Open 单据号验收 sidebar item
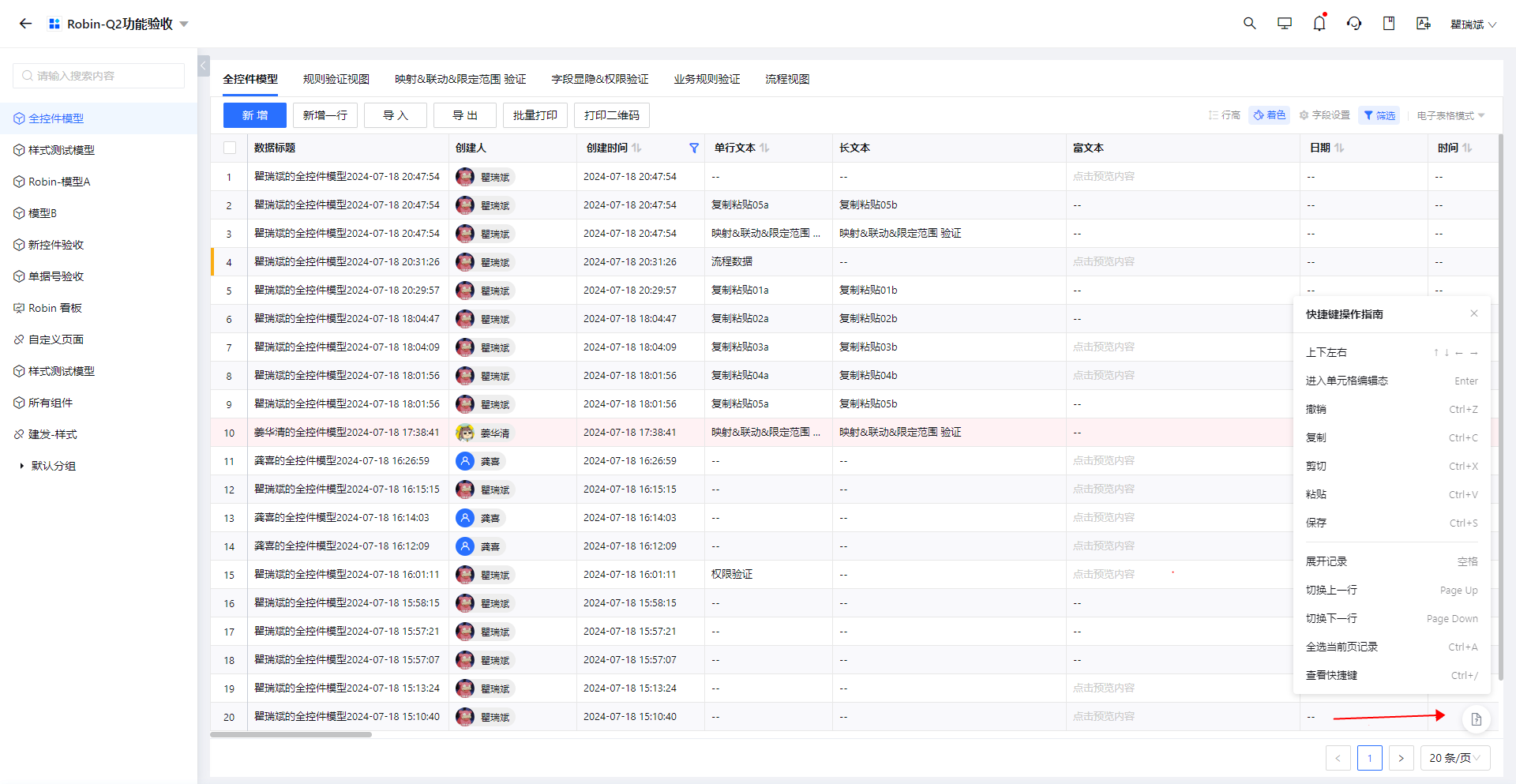Screen dimensions: 1516x784 pos(99,276)
